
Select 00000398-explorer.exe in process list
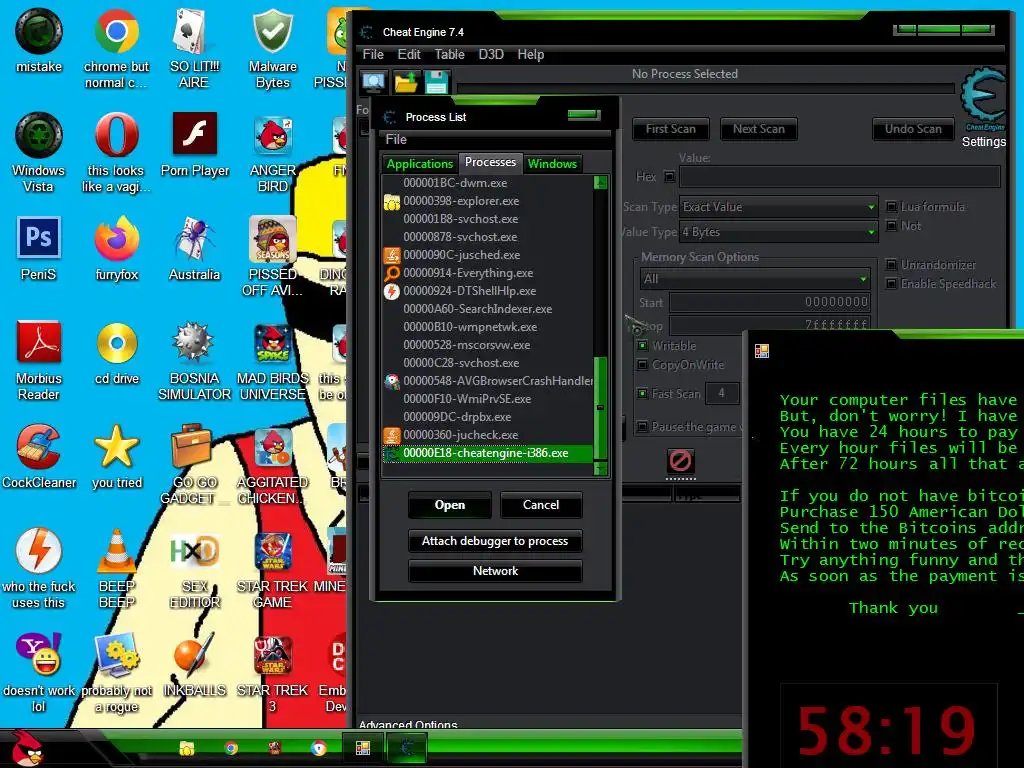pos(488,201)
